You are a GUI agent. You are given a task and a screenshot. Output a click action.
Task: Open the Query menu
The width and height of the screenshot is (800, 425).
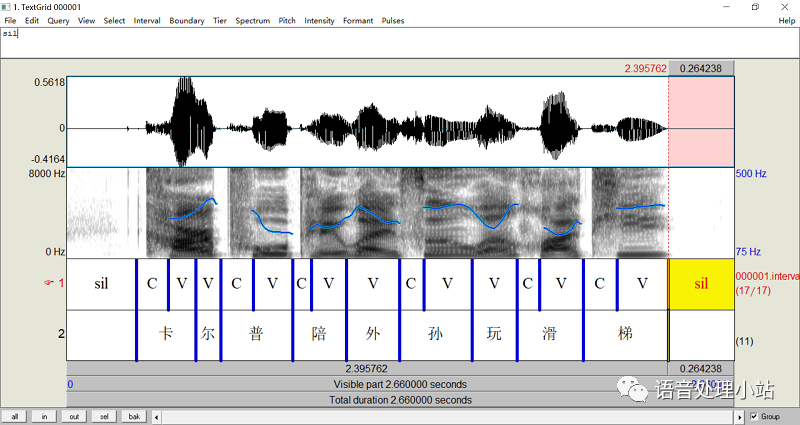pyautogui.click(x=58, y=21)
